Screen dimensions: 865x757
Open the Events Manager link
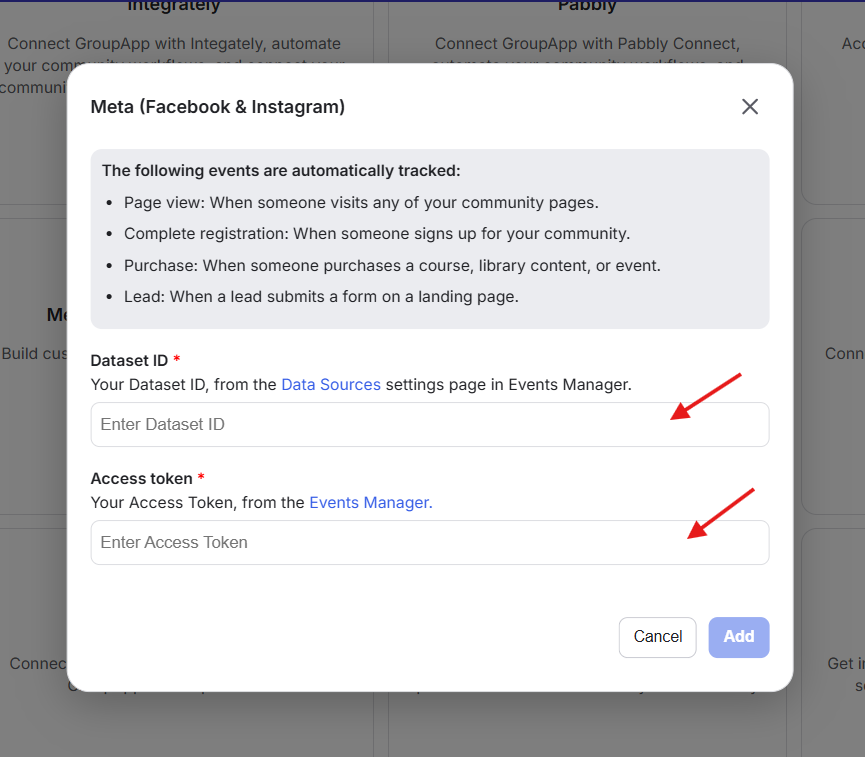[x=370, y=502]
